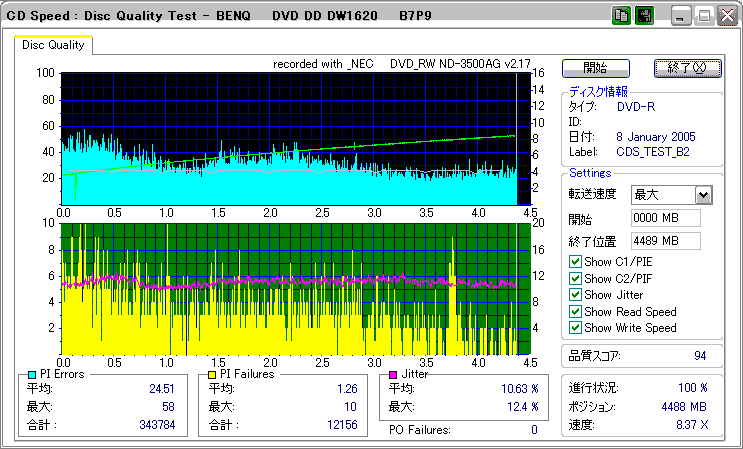
Task: Minimize the CD Speed window
Action: (681, 16)
